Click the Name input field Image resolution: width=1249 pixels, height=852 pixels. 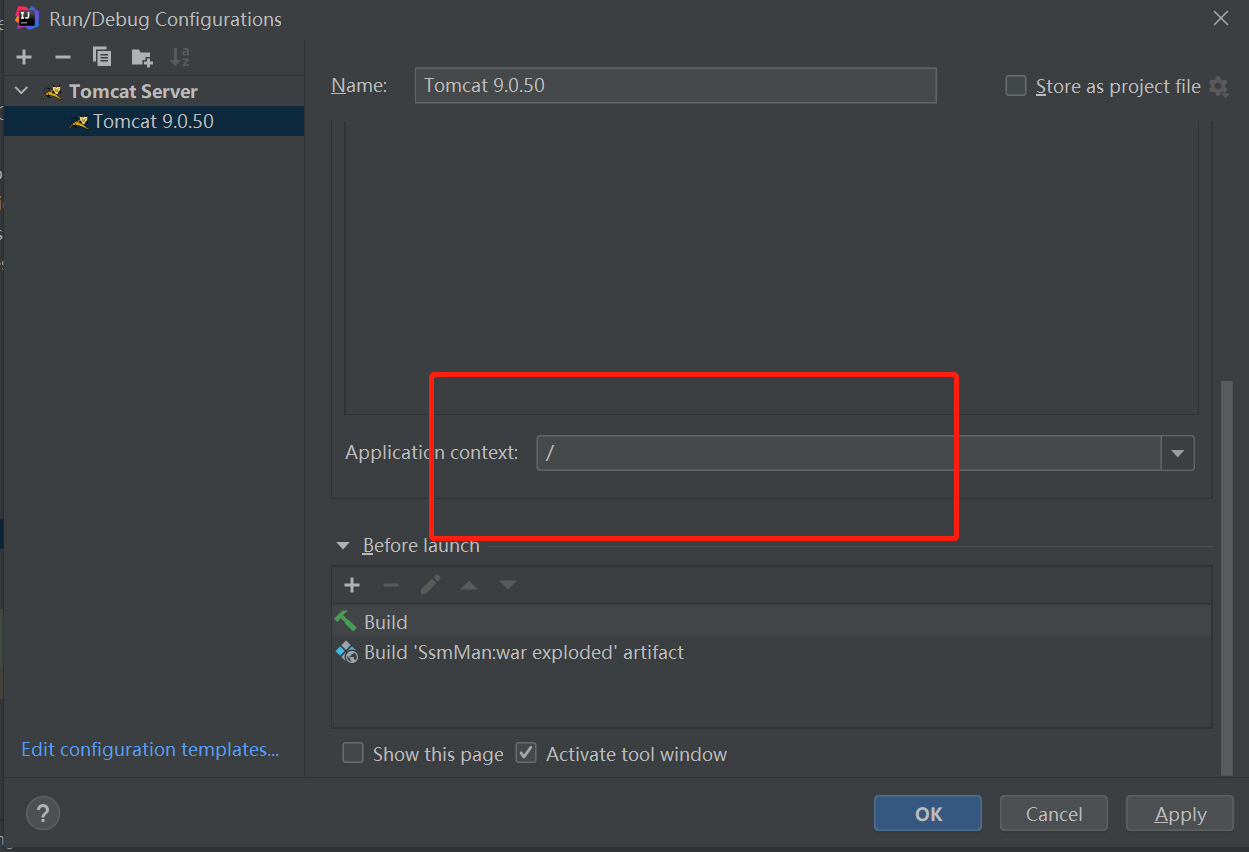click(x=675, y=85)
